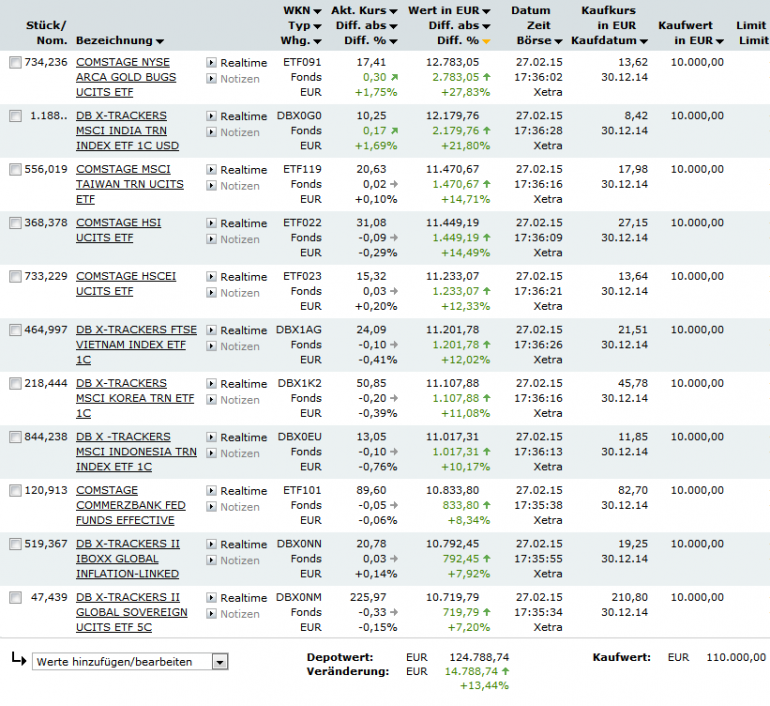Click Notizen arrow icon for IBOXX GLOBAL INFLATION-LINKED
The height and width of the screenshot is (706, 770).
coord(211,560)
